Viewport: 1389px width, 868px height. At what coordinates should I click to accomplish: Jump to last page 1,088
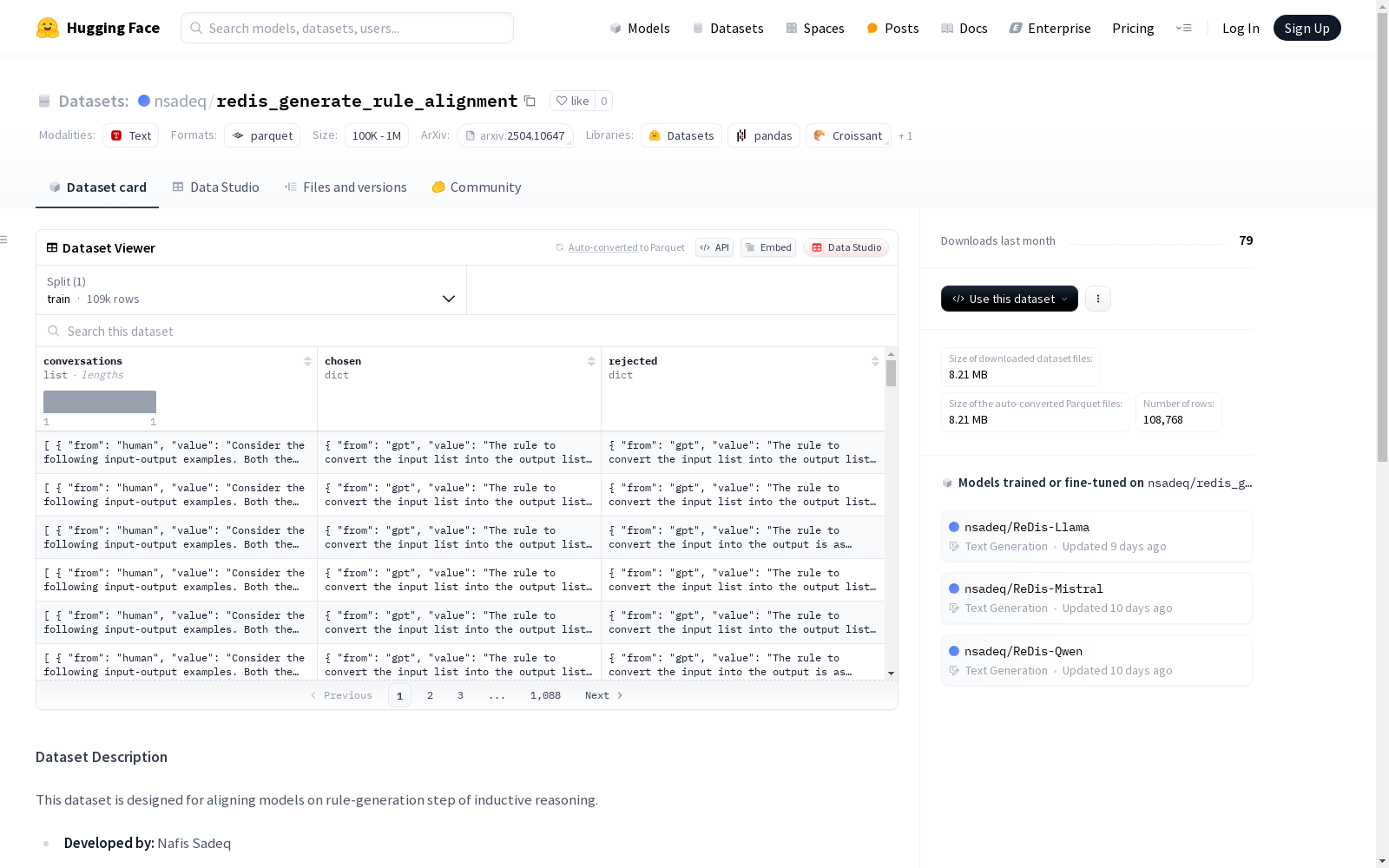(x=545, y=695)
